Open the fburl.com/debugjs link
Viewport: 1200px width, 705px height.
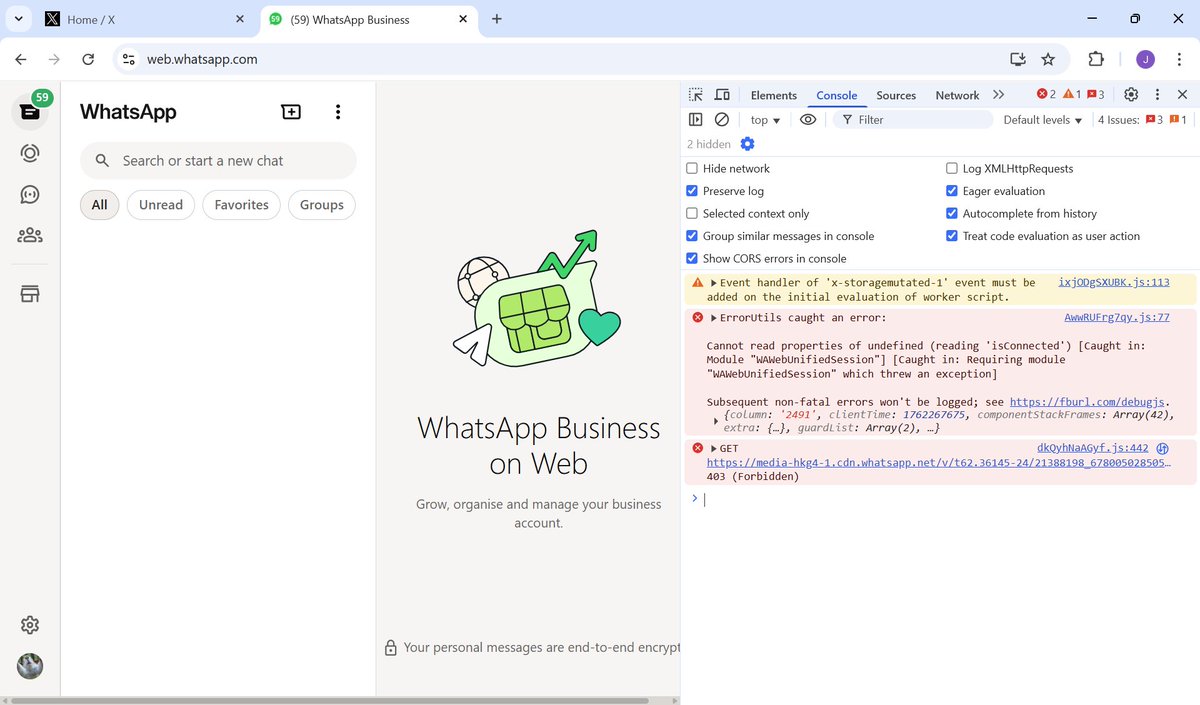pyautogui.click(x=1088, y=401)
